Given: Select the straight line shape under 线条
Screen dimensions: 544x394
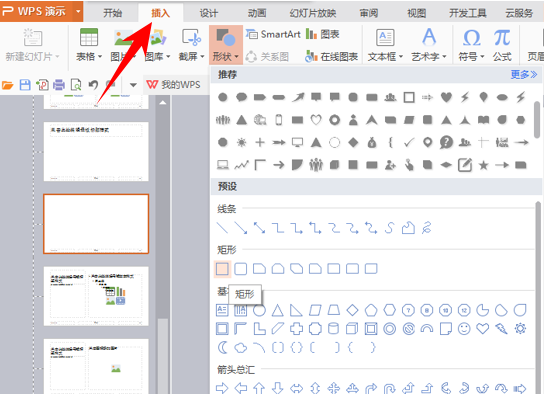Looking at the screenshot, I should pos(222,228).
